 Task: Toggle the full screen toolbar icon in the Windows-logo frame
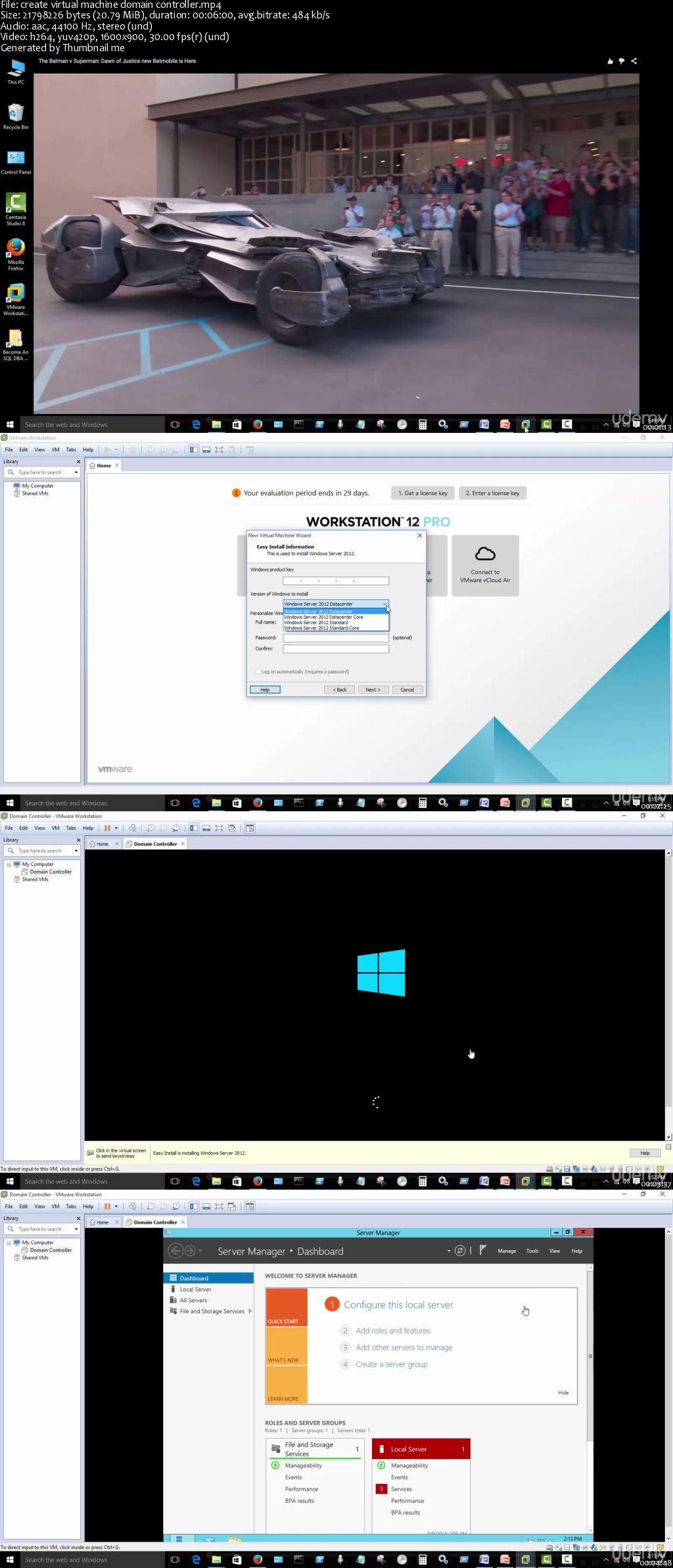pyautogui.click(x=219, y=828)
